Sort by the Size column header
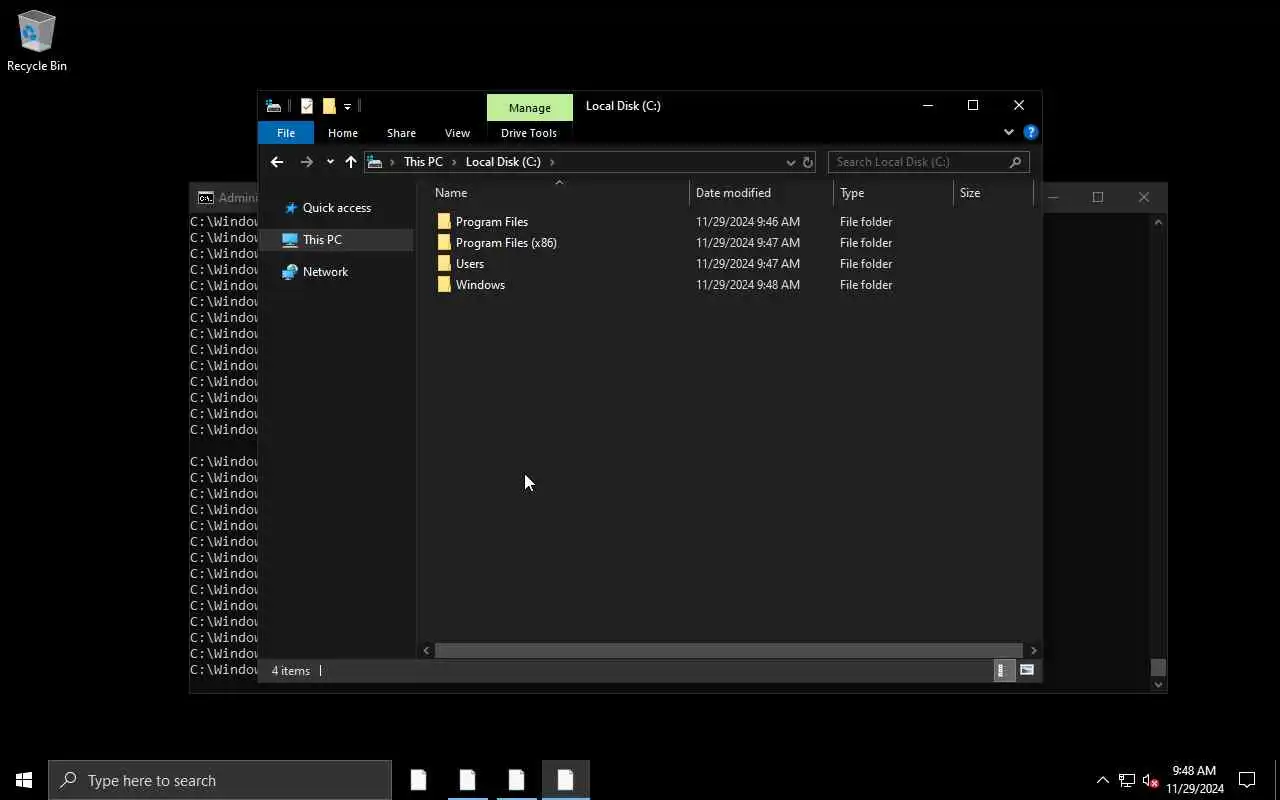 click(993, 193)
